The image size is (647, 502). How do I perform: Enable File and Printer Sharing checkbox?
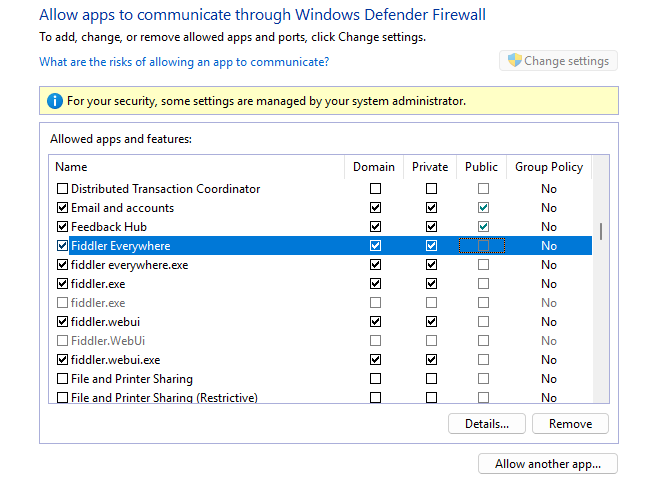tap(62, 379)
